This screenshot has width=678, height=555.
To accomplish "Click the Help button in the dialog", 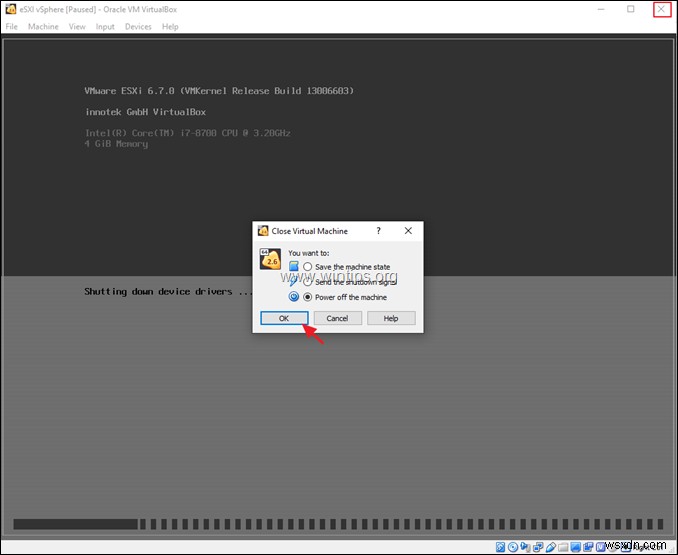I will coord(391,318).
